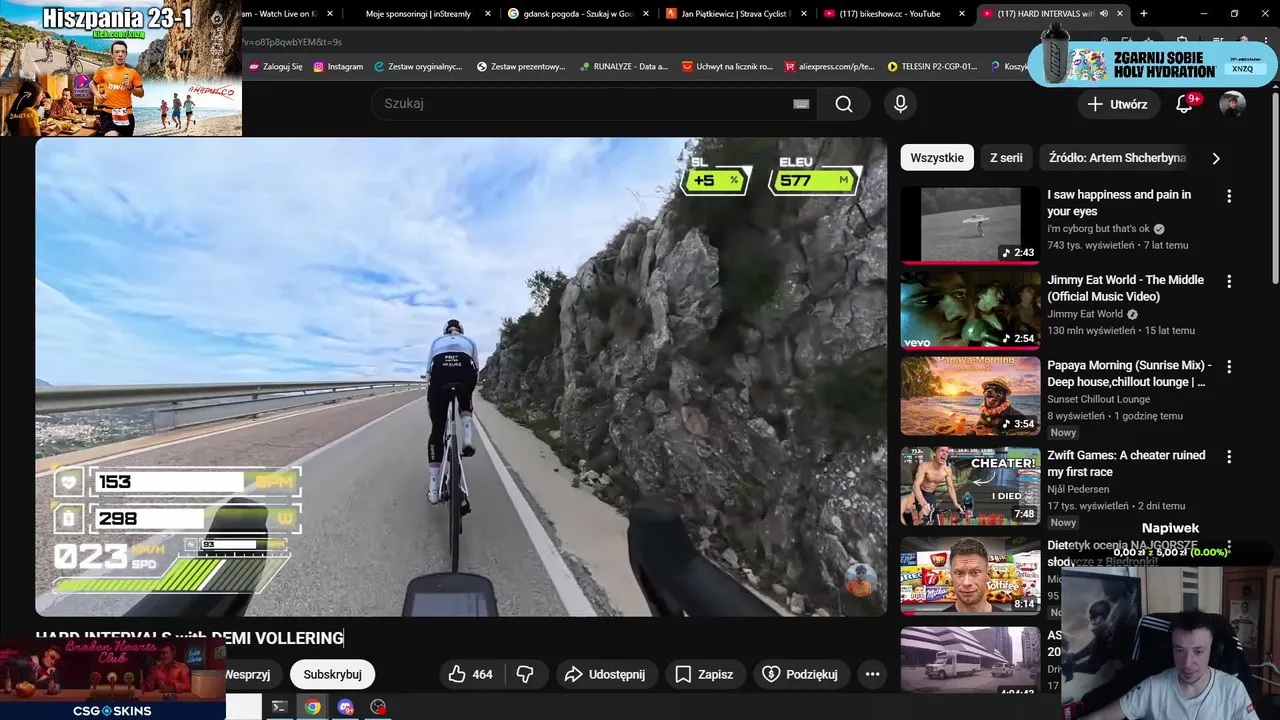Click the Podziękuj thanks button

[x=800, y=674]
